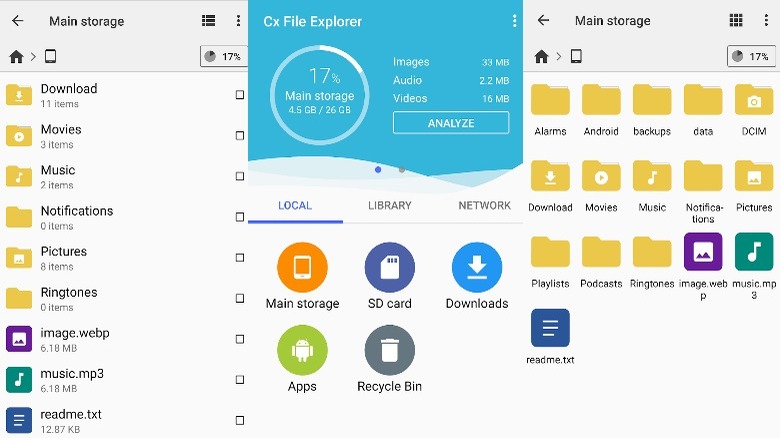
Task: Open music.mp3 in the grid view
Action: [x=754, y=266]
